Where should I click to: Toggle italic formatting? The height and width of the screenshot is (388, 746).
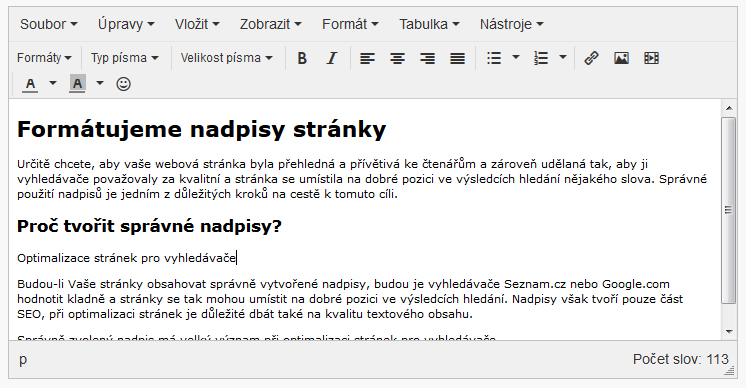pos(332,58)
